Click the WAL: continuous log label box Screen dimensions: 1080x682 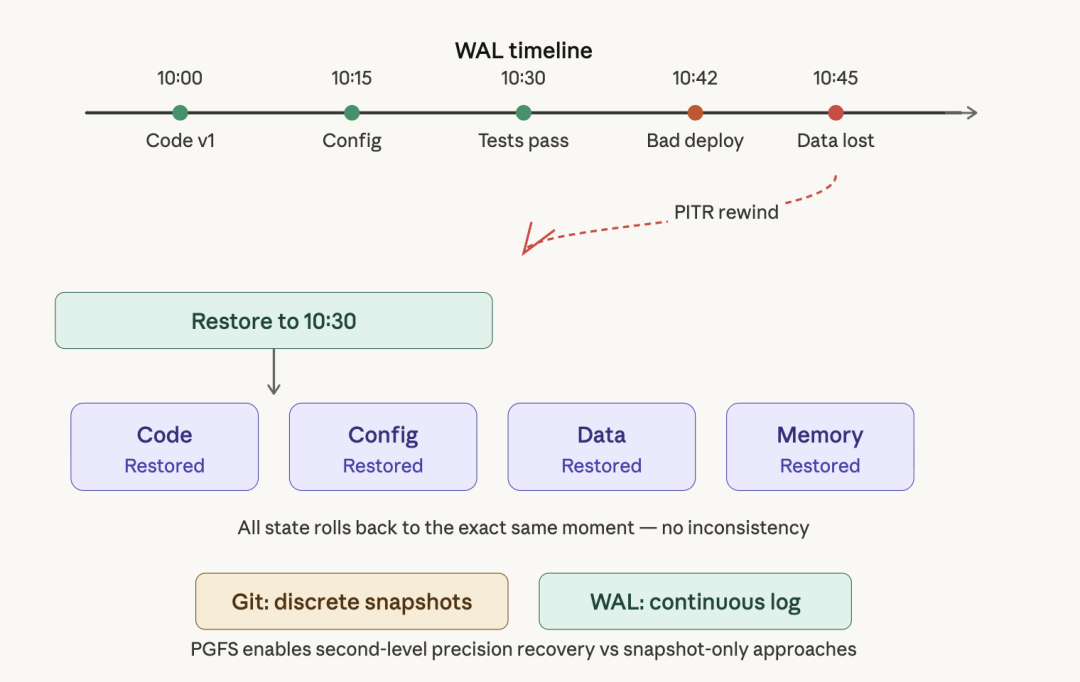(695, 602)
